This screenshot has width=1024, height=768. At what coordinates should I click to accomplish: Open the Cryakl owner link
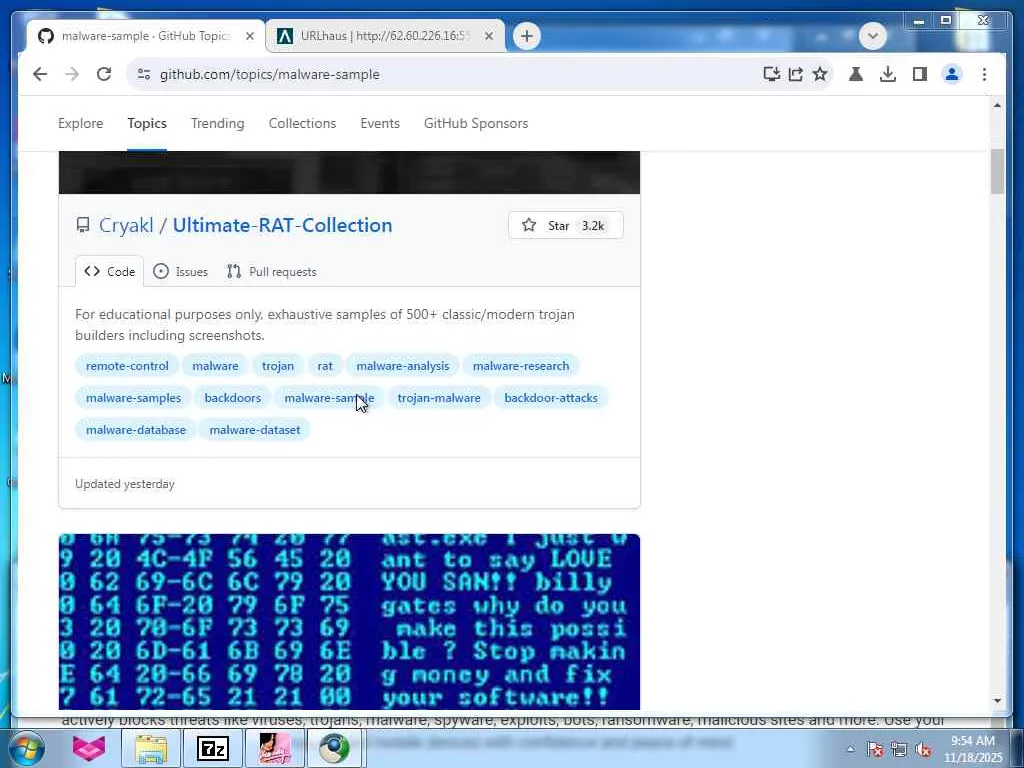tap(126, 225)
